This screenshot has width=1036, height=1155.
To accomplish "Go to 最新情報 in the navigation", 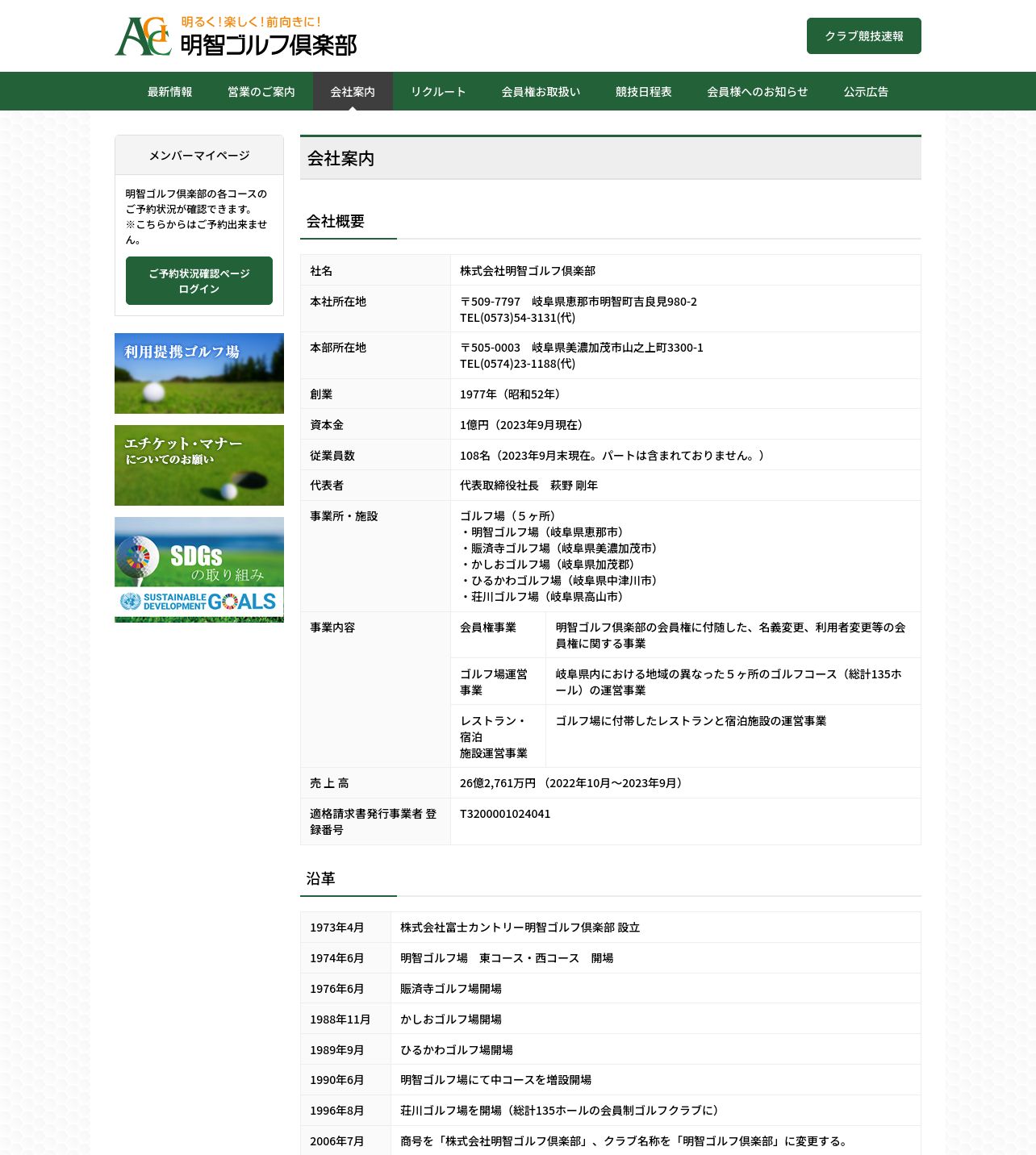I will click(x=169, y=91).
